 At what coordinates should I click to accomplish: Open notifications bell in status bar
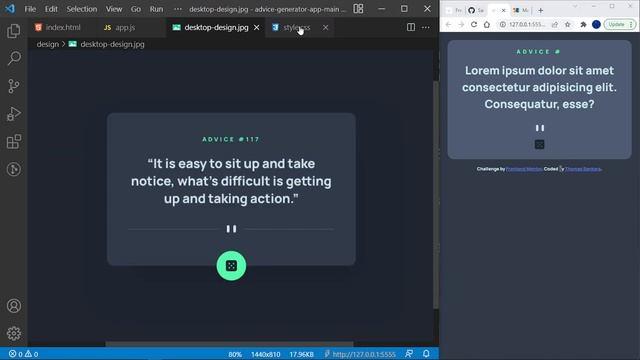pyautogui.click(x=426, y=354)
